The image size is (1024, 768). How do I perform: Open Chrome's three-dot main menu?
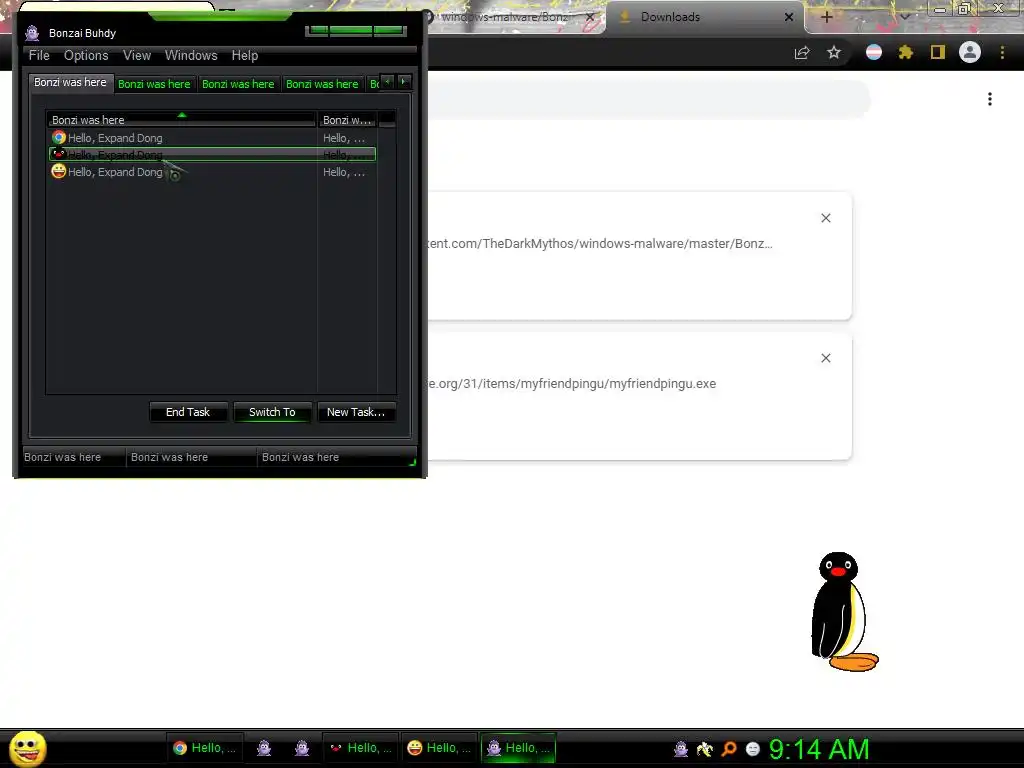click(x=1002, y=52)
